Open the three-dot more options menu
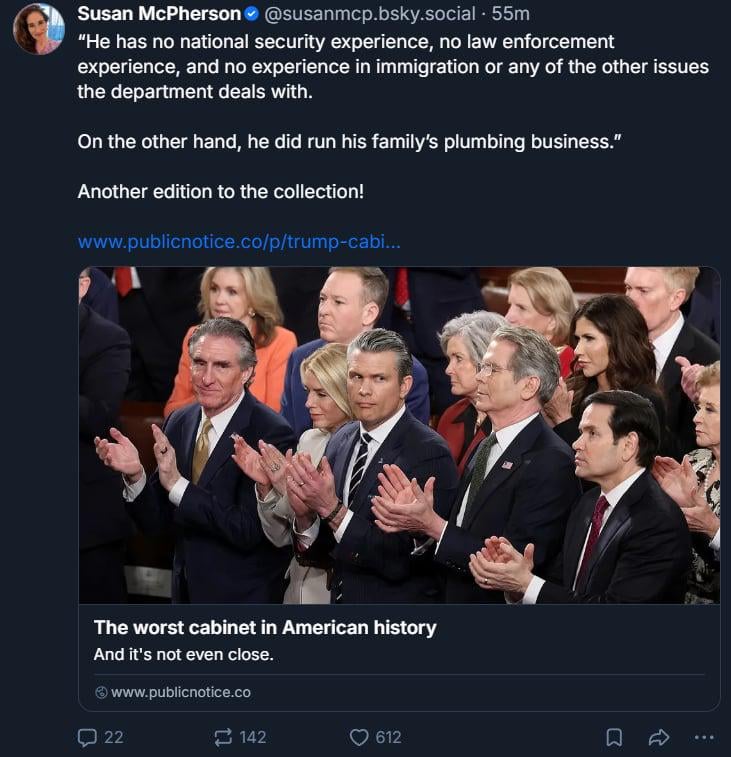731x757 pixels. [x=704, y=737]
